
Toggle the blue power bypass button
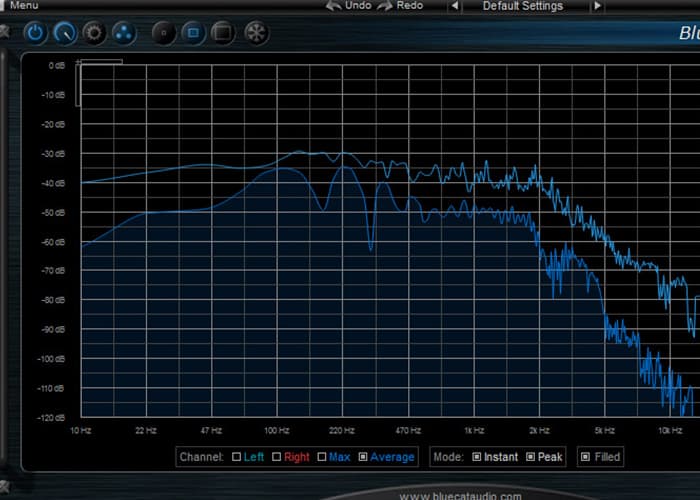coord(35,33)
